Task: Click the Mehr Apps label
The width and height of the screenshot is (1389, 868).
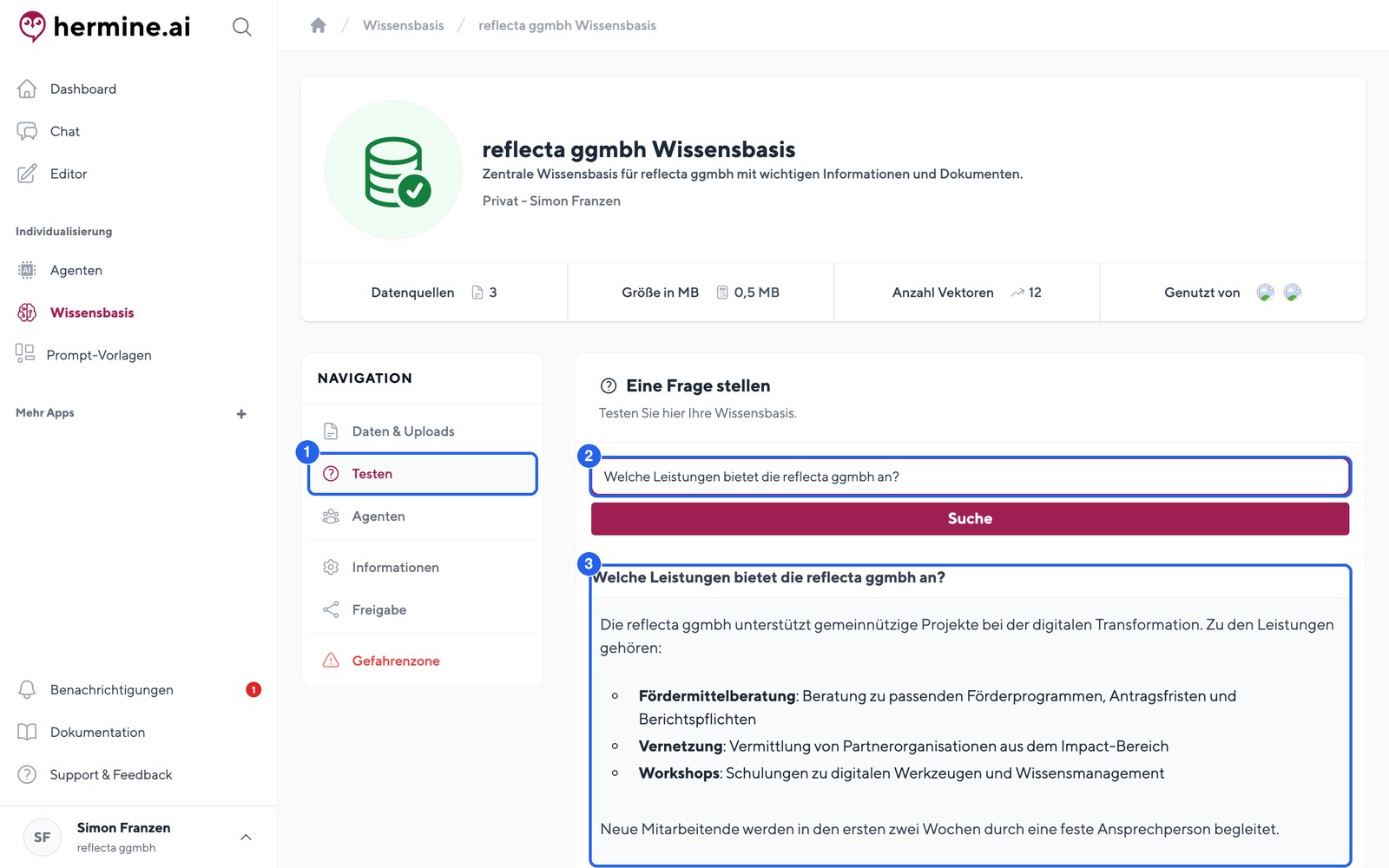Action: pos(45,412)
